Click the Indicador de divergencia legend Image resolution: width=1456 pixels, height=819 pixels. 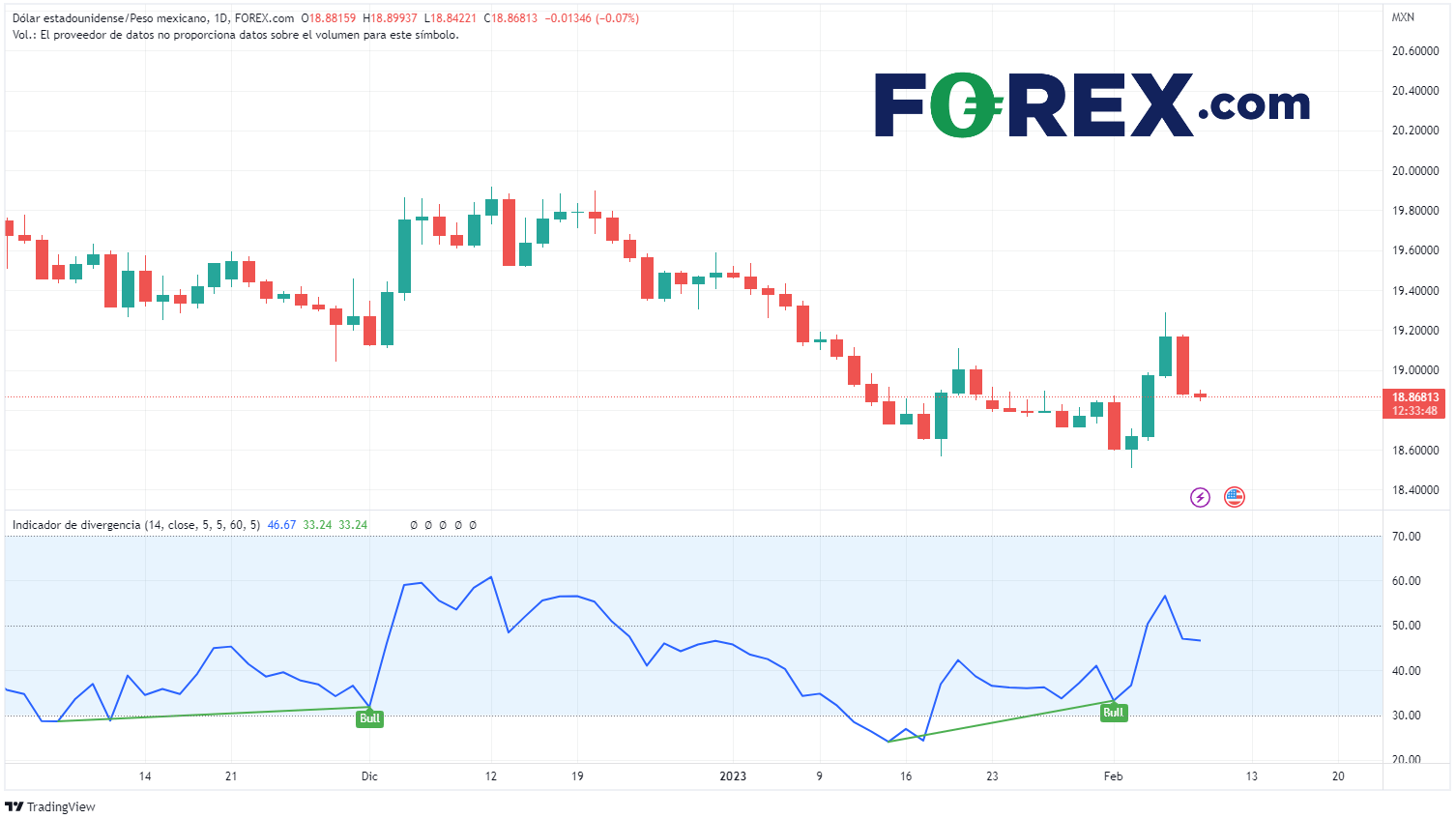(136, 525)
